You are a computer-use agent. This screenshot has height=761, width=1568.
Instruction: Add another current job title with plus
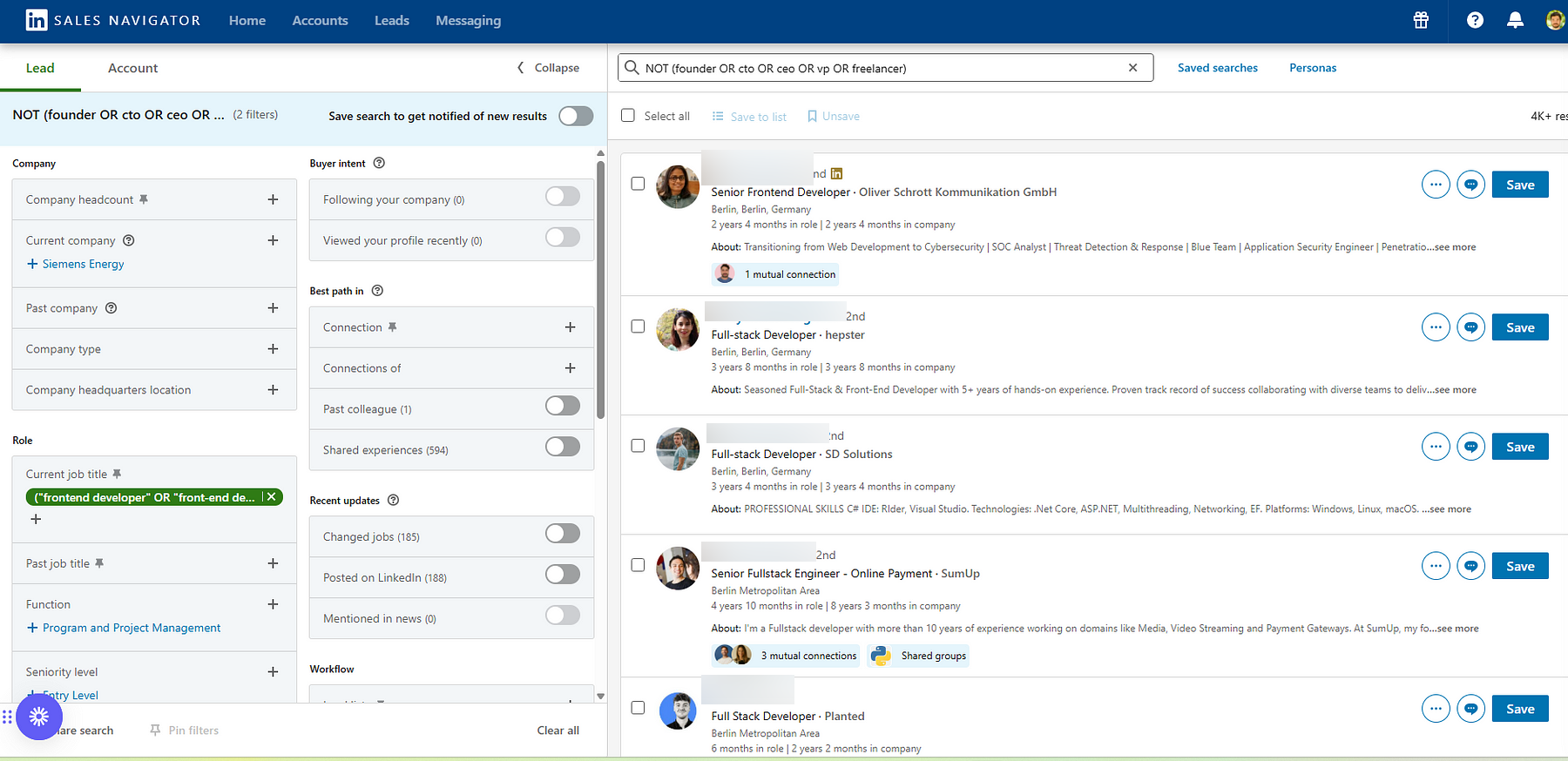point(36,519)
